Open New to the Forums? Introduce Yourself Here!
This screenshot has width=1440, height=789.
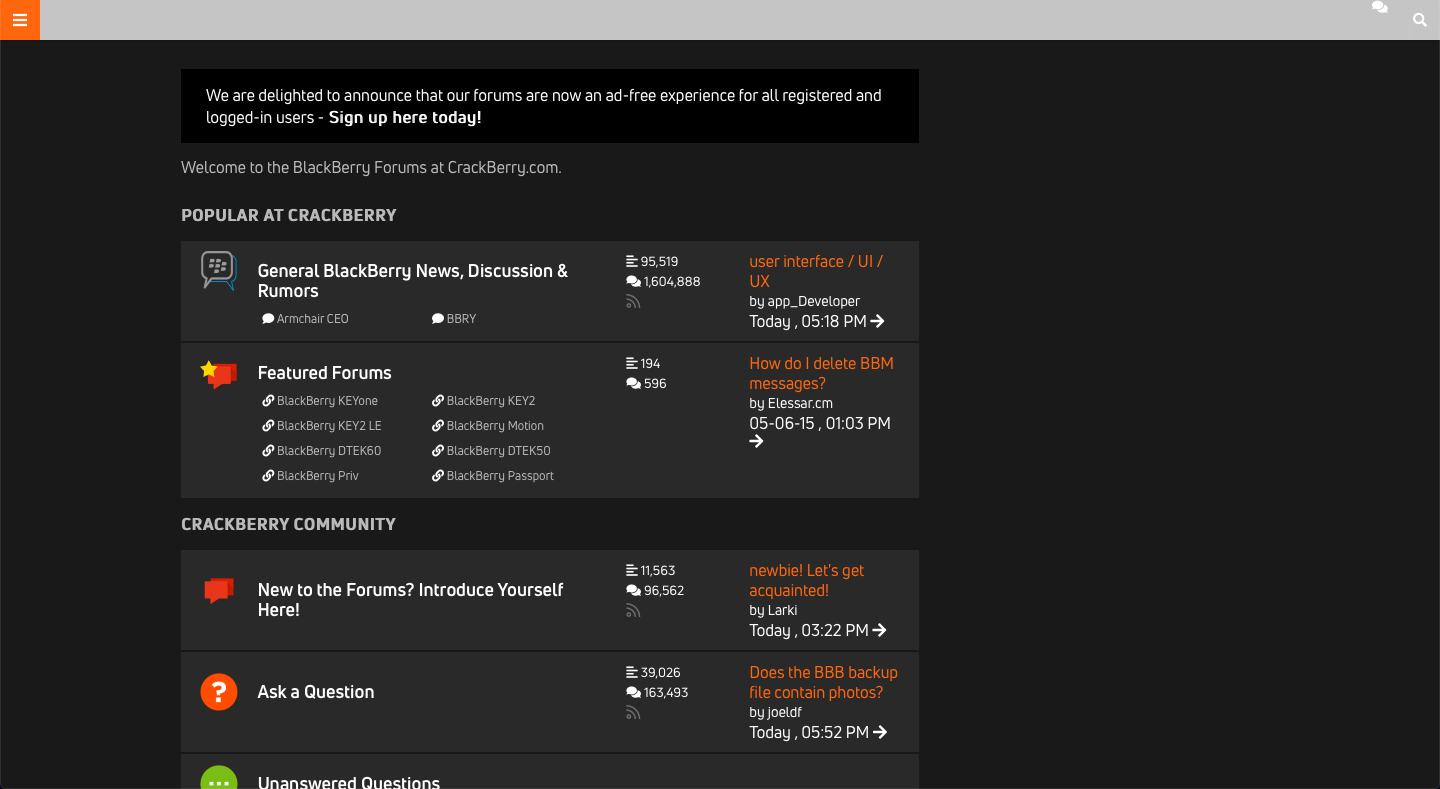coord(410,600)
